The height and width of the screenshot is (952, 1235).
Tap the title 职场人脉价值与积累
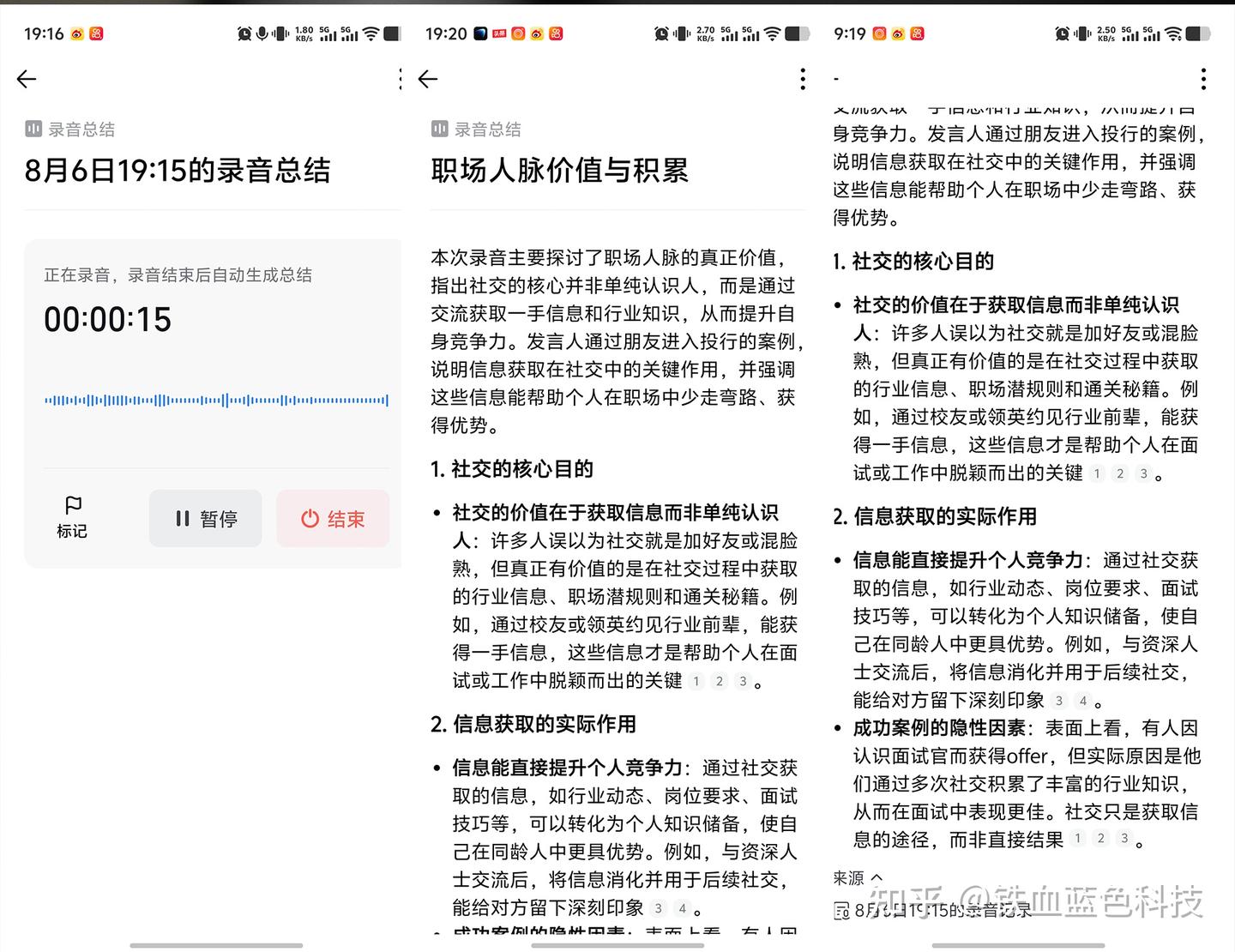point(559,170)
